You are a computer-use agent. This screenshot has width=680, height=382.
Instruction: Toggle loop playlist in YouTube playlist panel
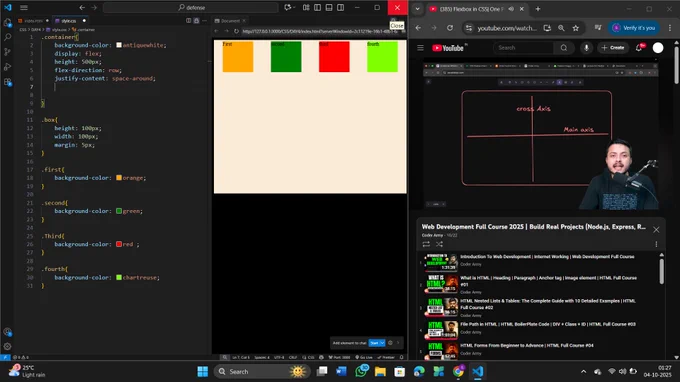[x=426, y=244]
